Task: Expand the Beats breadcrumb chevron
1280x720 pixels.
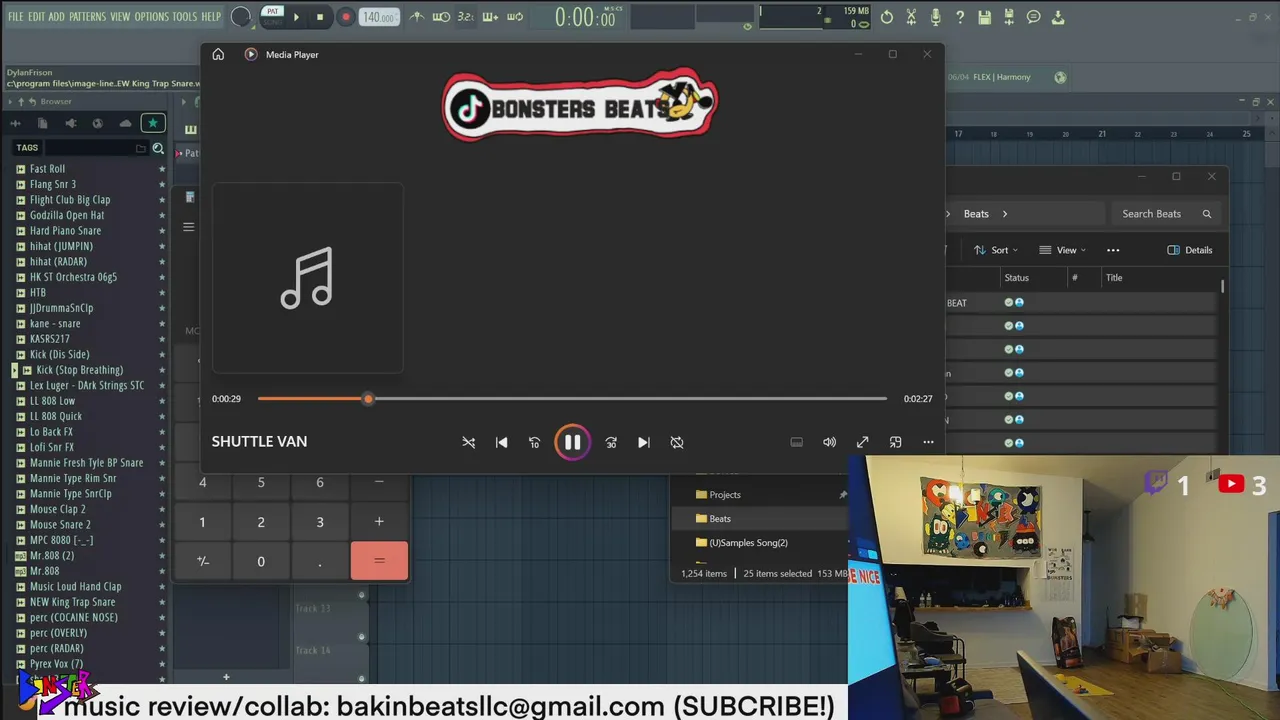Action: 1005,214
